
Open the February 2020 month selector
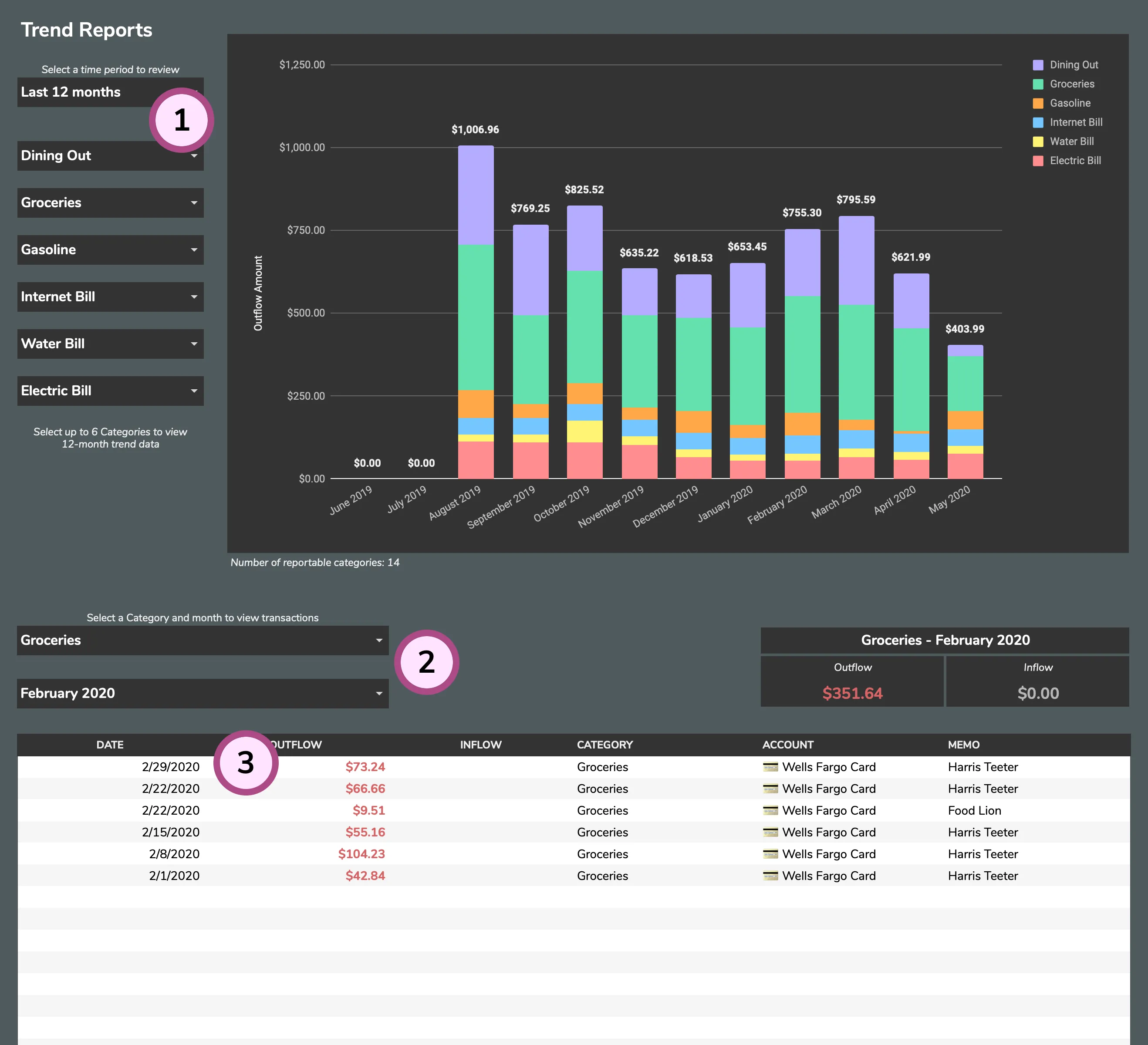[203, 693]
